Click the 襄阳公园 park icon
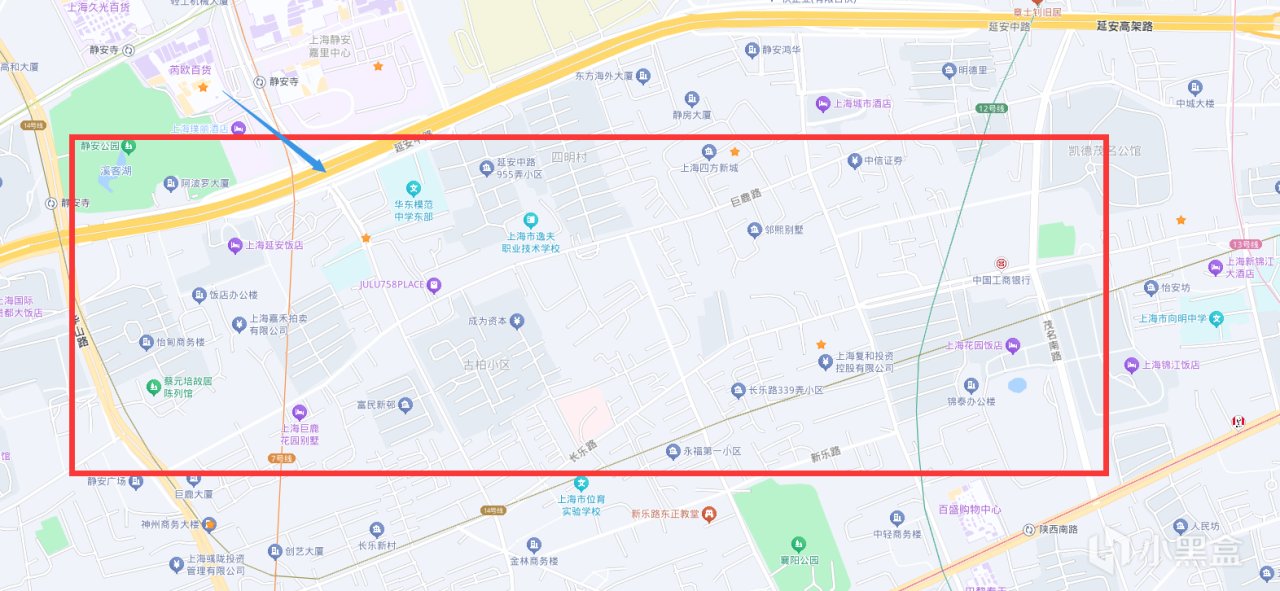 tap(798, 544)
